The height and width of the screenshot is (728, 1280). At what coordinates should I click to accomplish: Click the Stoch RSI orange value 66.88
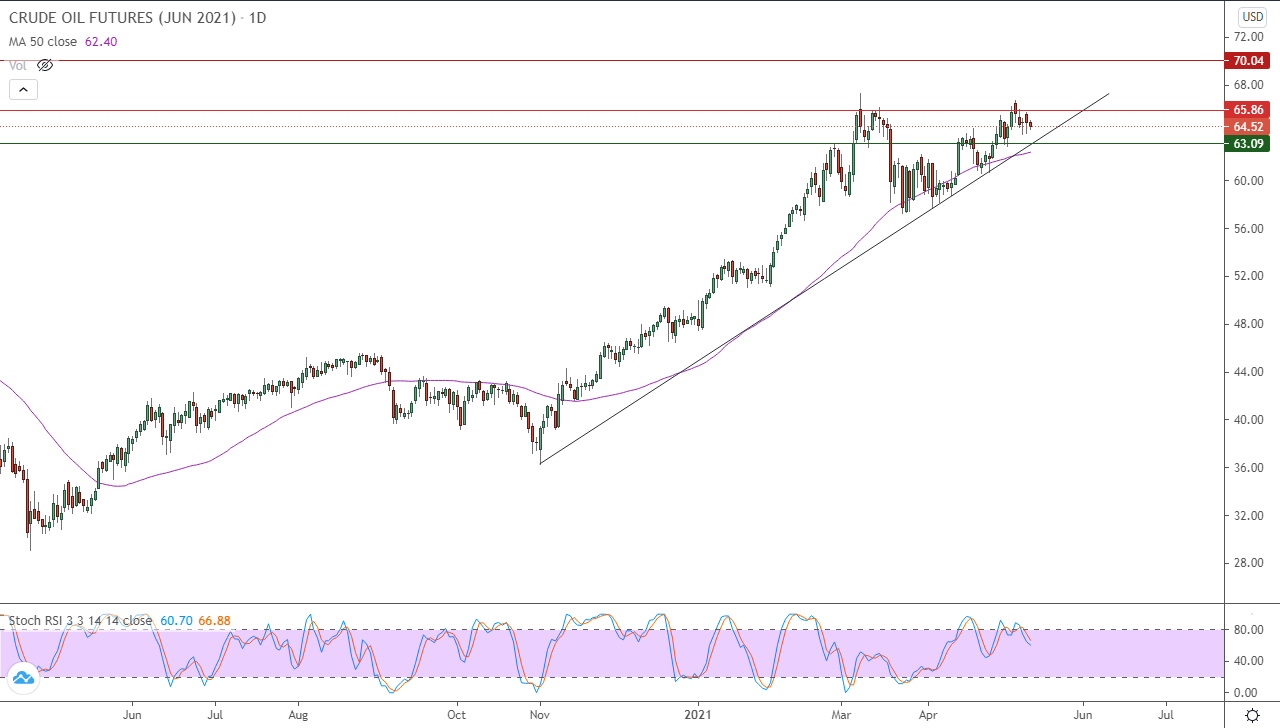point(214,621)
